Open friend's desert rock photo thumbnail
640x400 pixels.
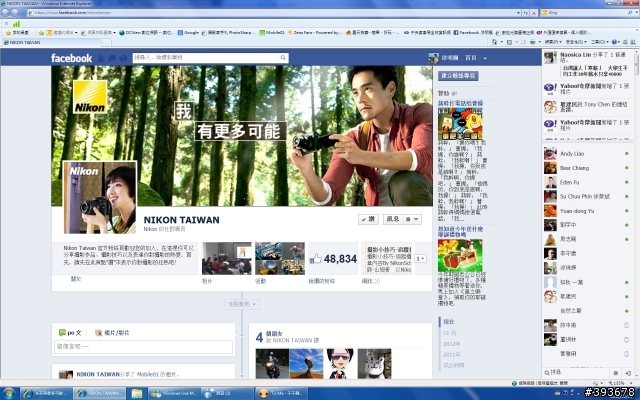(306, 363)
